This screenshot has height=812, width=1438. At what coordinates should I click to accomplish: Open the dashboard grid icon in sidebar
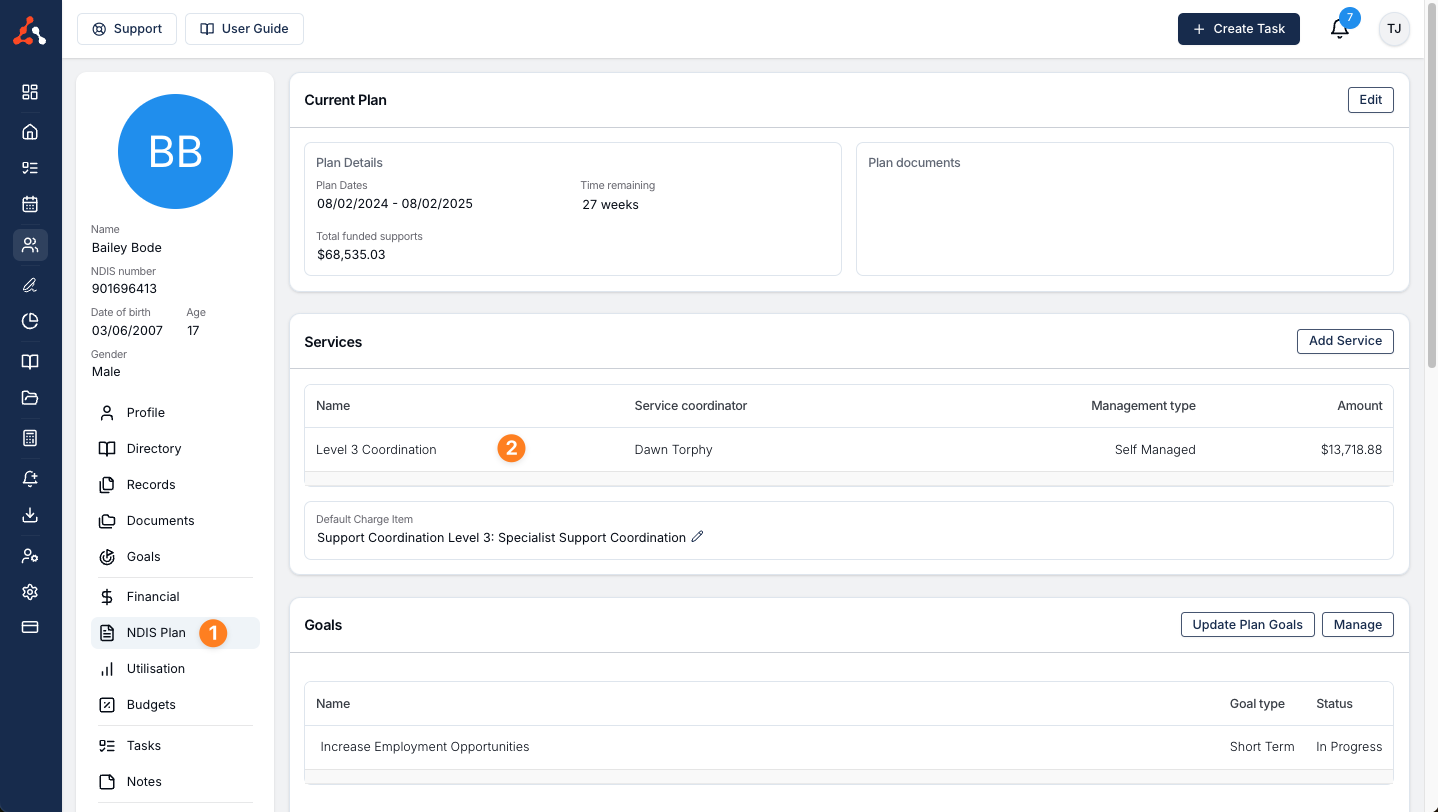pyautogui.click(x=30, y=92)
